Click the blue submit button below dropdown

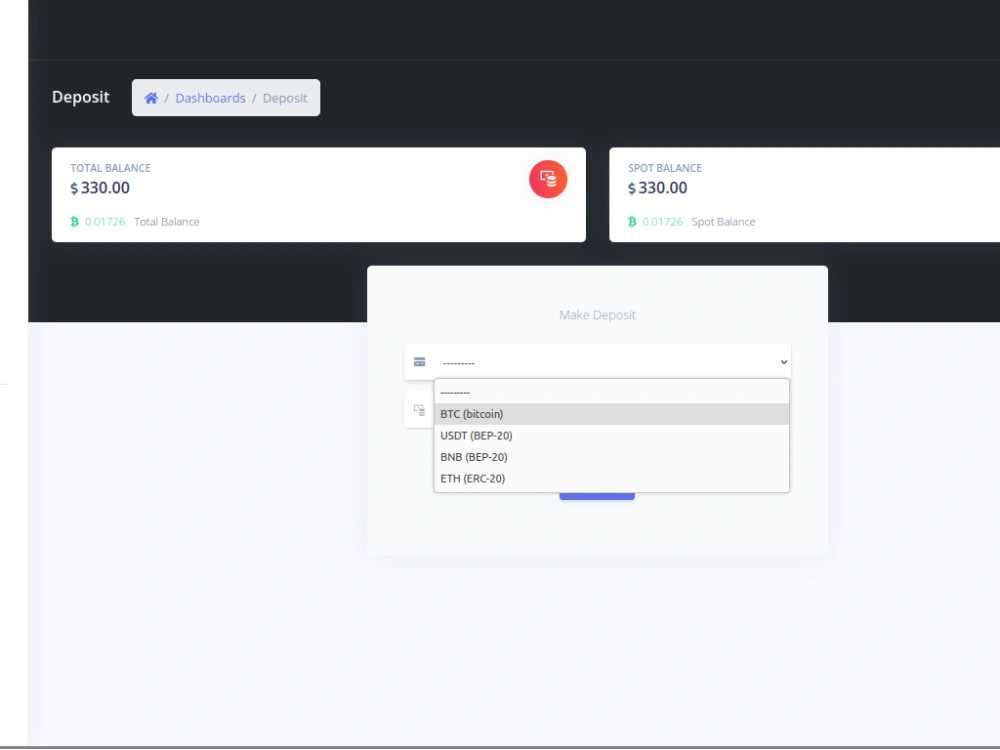(x=597, y=496)
